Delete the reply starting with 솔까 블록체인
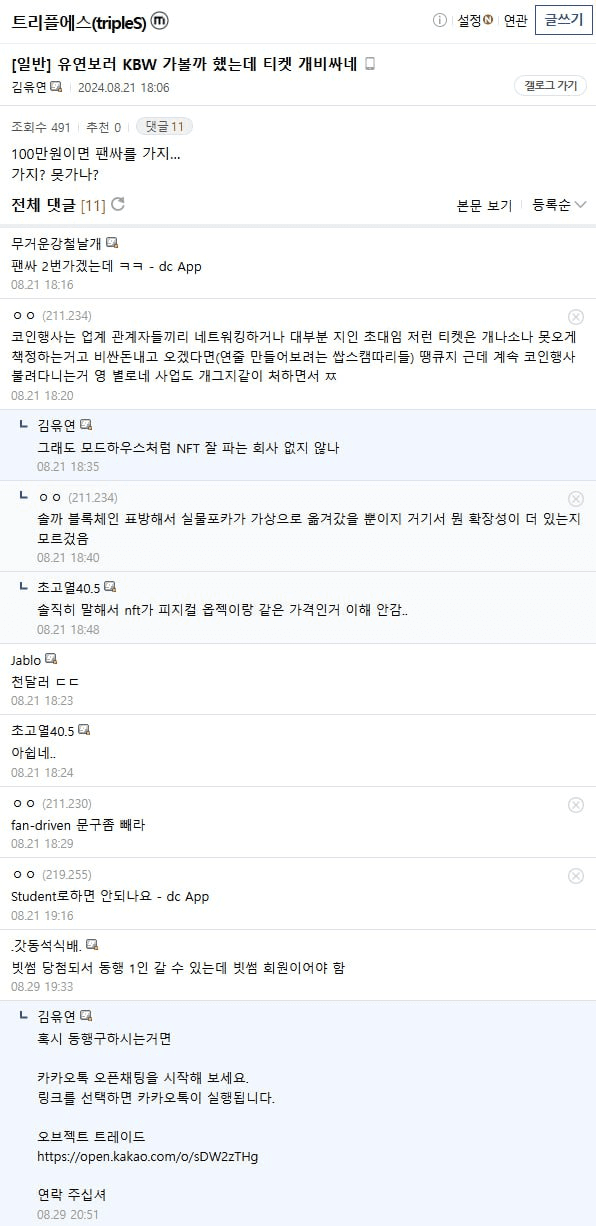Image resolution: width=596 pixels, height=1226 pixels. (576, 498)
